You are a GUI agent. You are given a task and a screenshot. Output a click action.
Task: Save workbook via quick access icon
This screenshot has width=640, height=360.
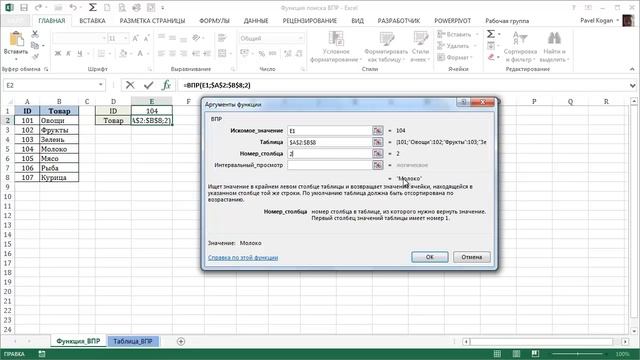coord(24,7)
